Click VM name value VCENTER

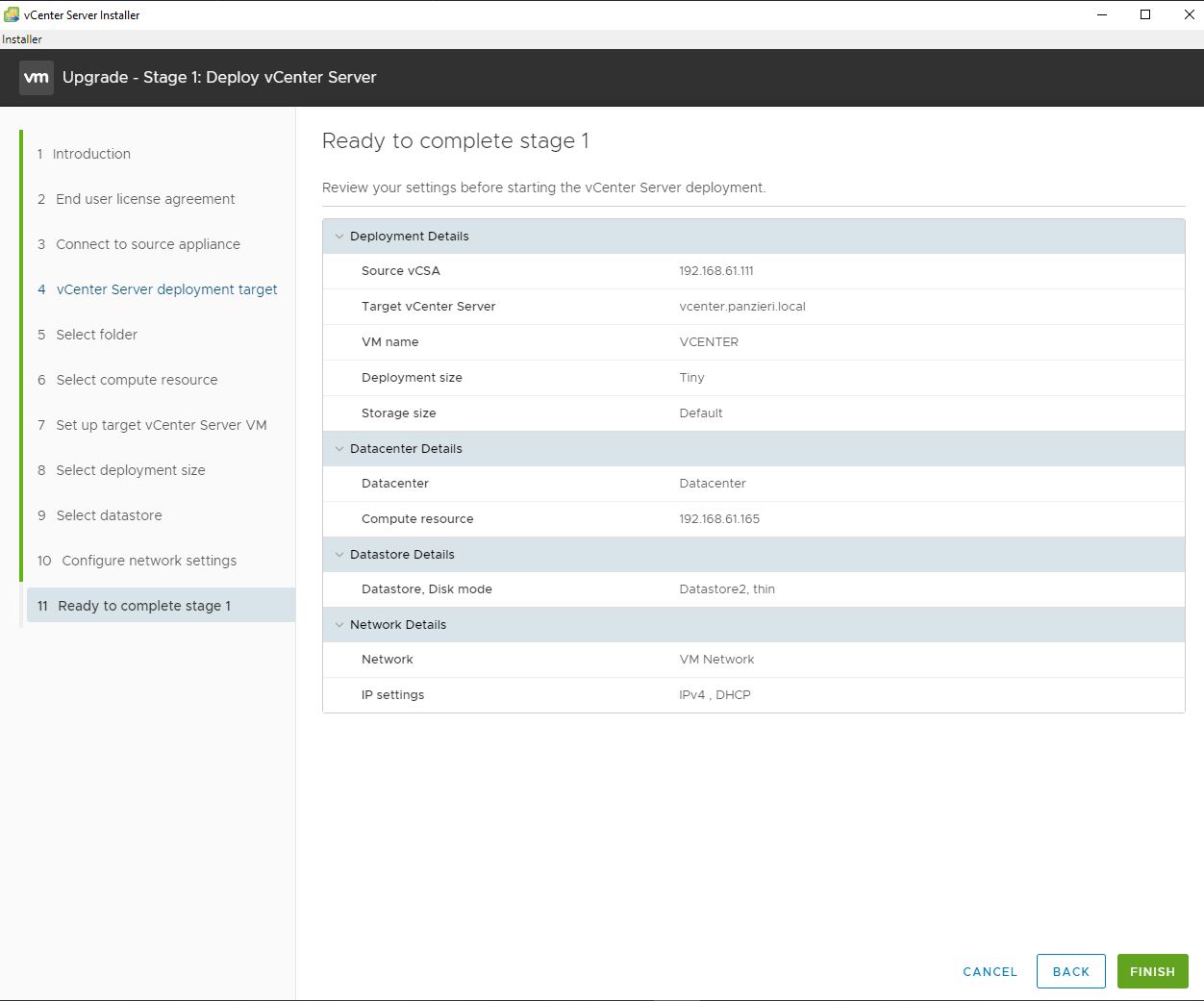pos(709,342)
